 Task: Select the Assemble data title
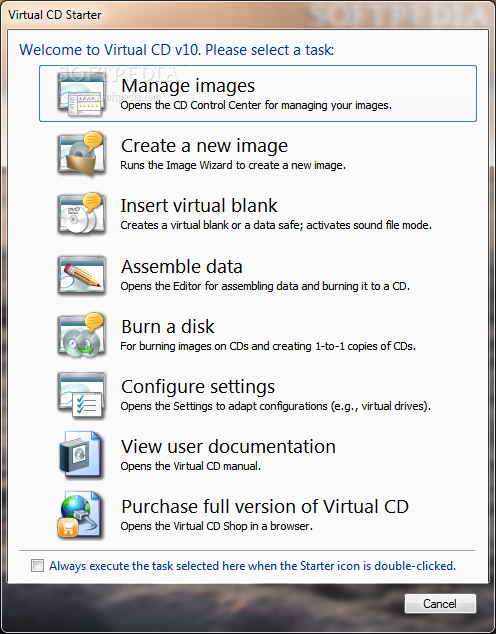(182, 266)
